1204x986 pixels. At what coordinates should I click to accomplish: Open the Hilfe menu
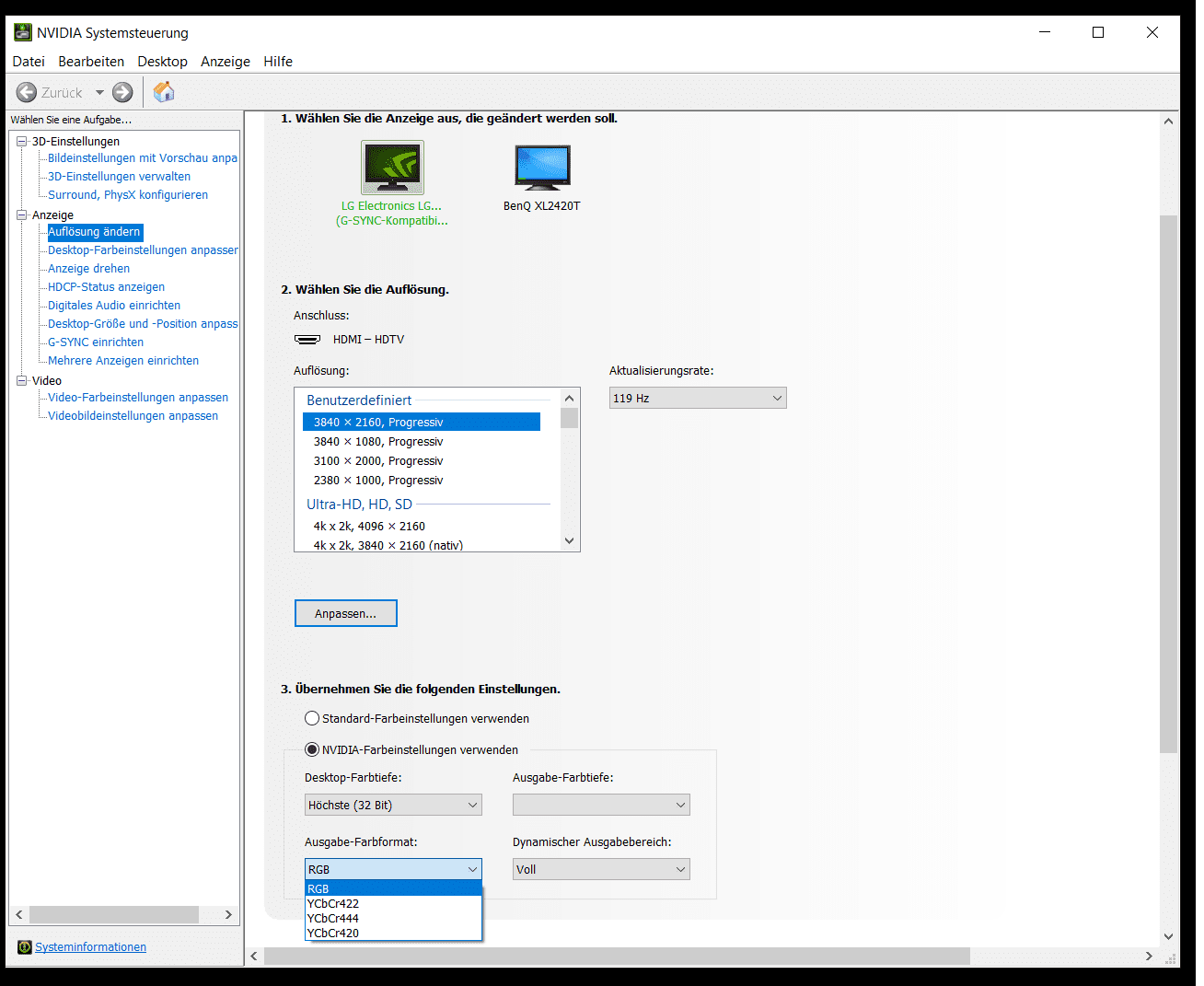pyautogui.click(x=278, y=62)
